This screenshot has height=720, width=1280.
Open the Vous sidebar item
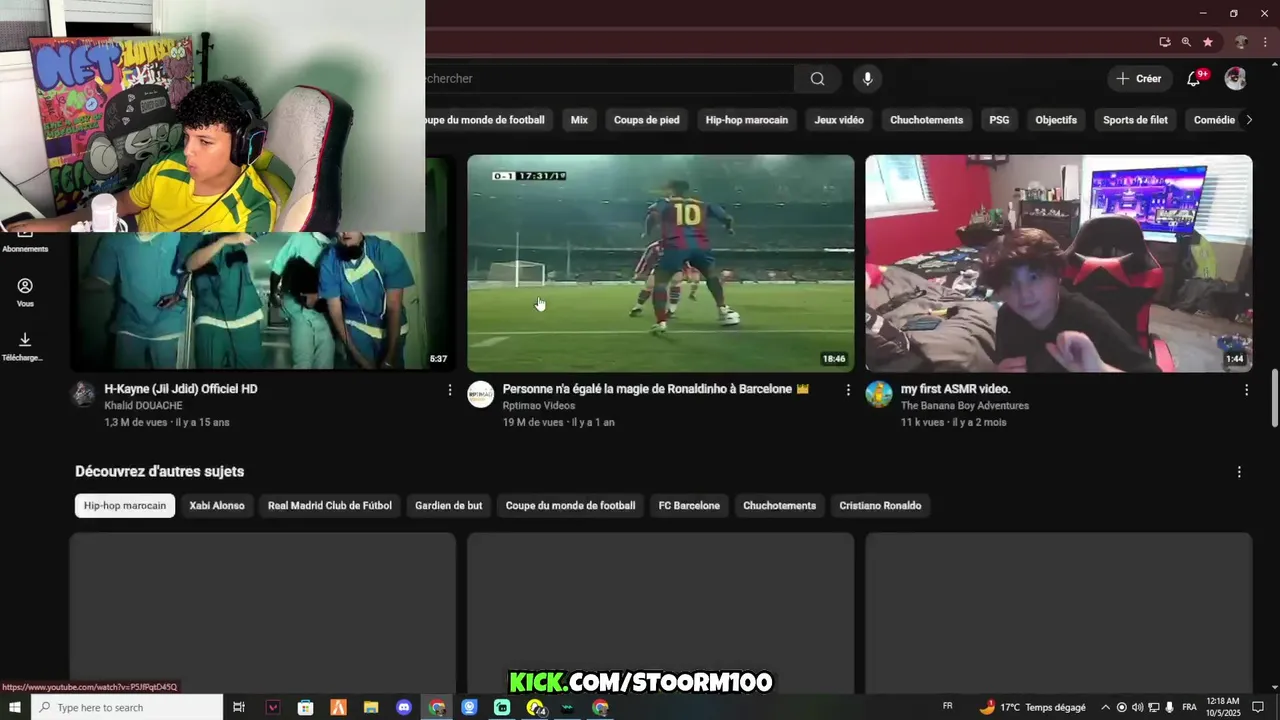coord(25,293)
